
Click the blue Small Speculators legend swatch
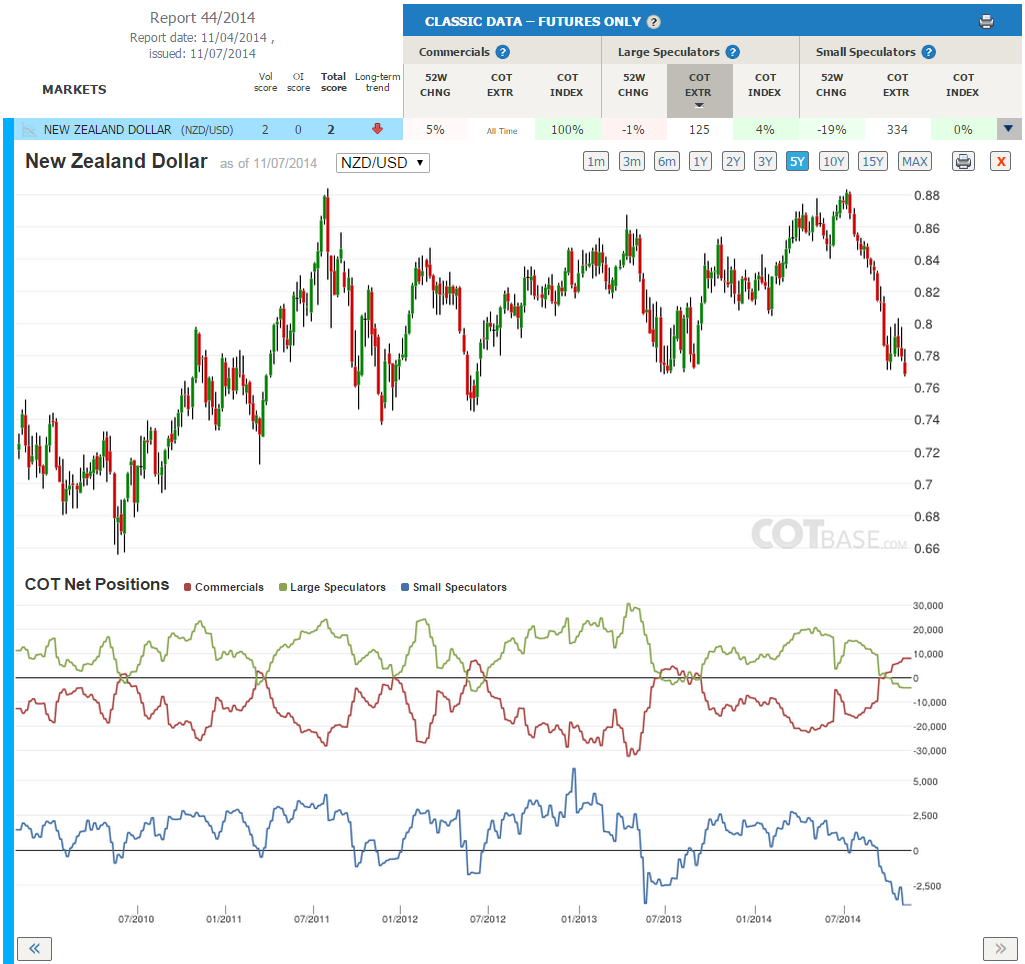tap(405, 587)
